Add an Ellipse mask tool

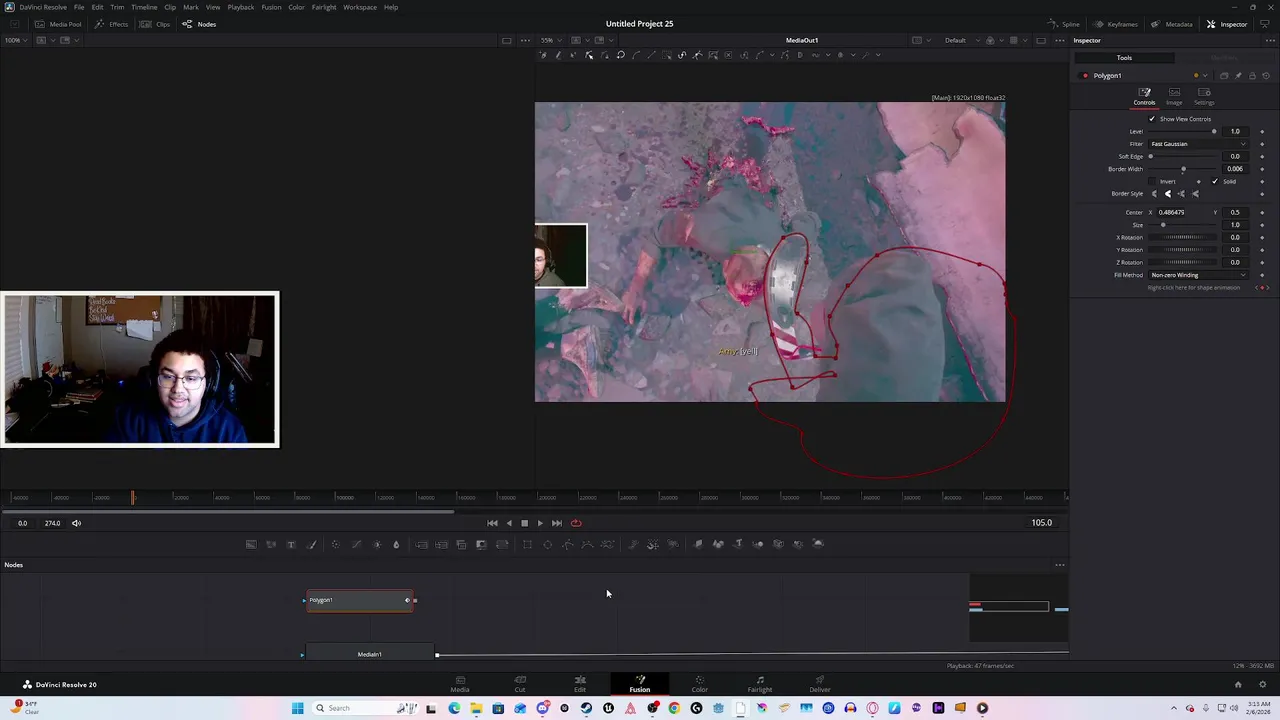point(547,544)
